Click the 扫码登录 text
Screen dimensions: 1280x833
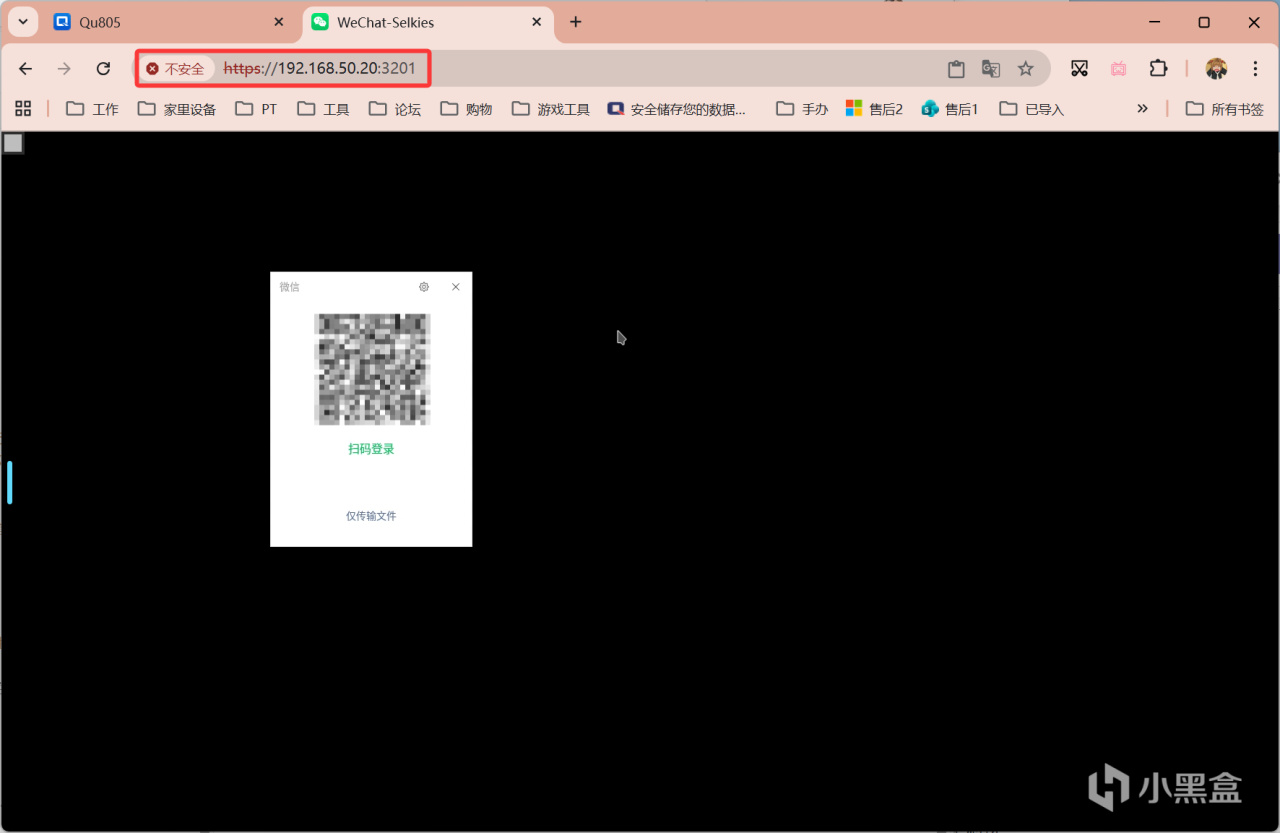371,449
